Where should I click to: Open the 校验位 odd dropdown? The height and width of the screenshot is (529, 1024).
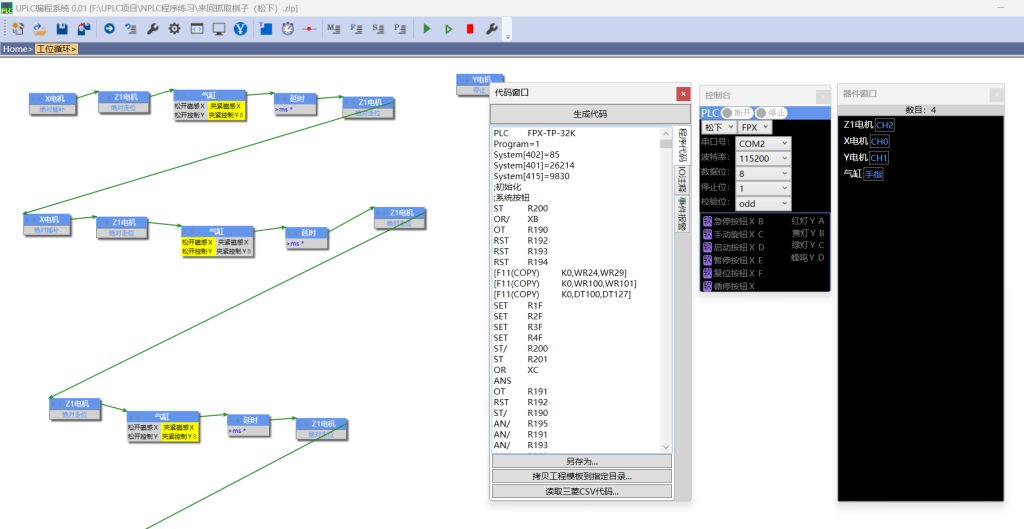tap(762, 203)
